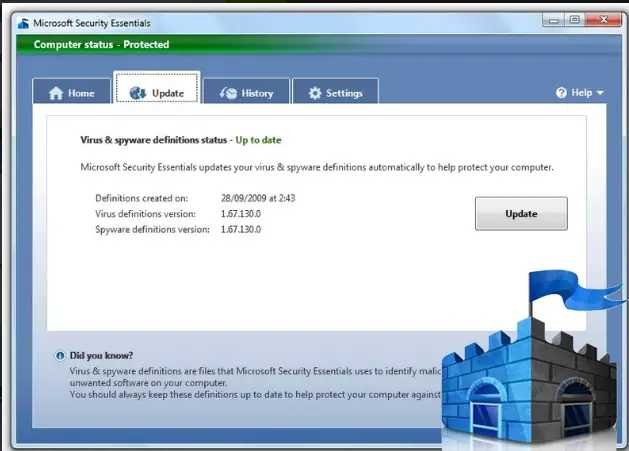Click the definitions date '28/09/2009 at 2:43'
This screenshot has width=629, height=451.
258,198
